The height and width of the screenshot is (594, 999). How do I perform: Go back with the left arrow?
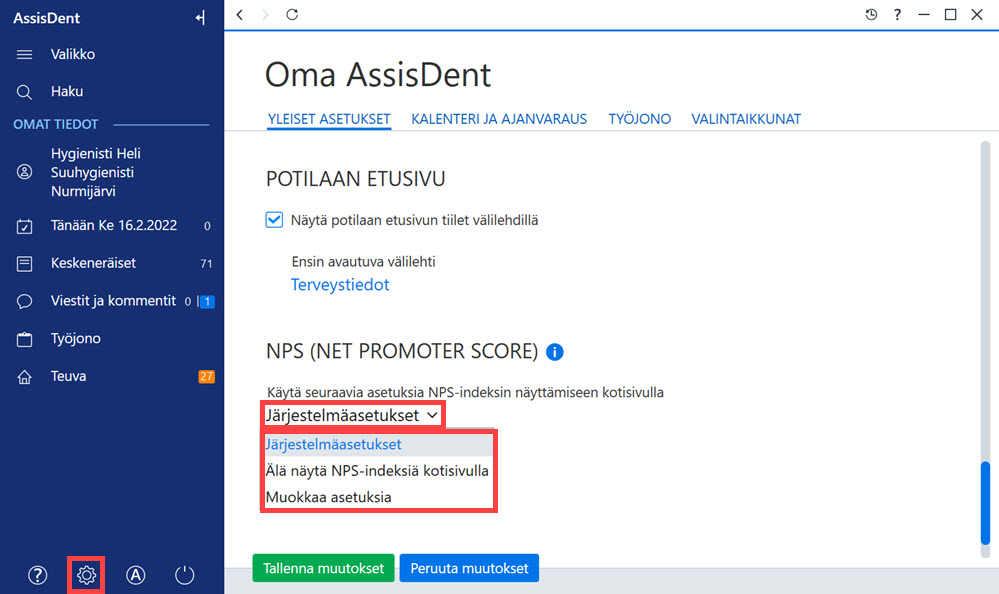pos(240,15)
